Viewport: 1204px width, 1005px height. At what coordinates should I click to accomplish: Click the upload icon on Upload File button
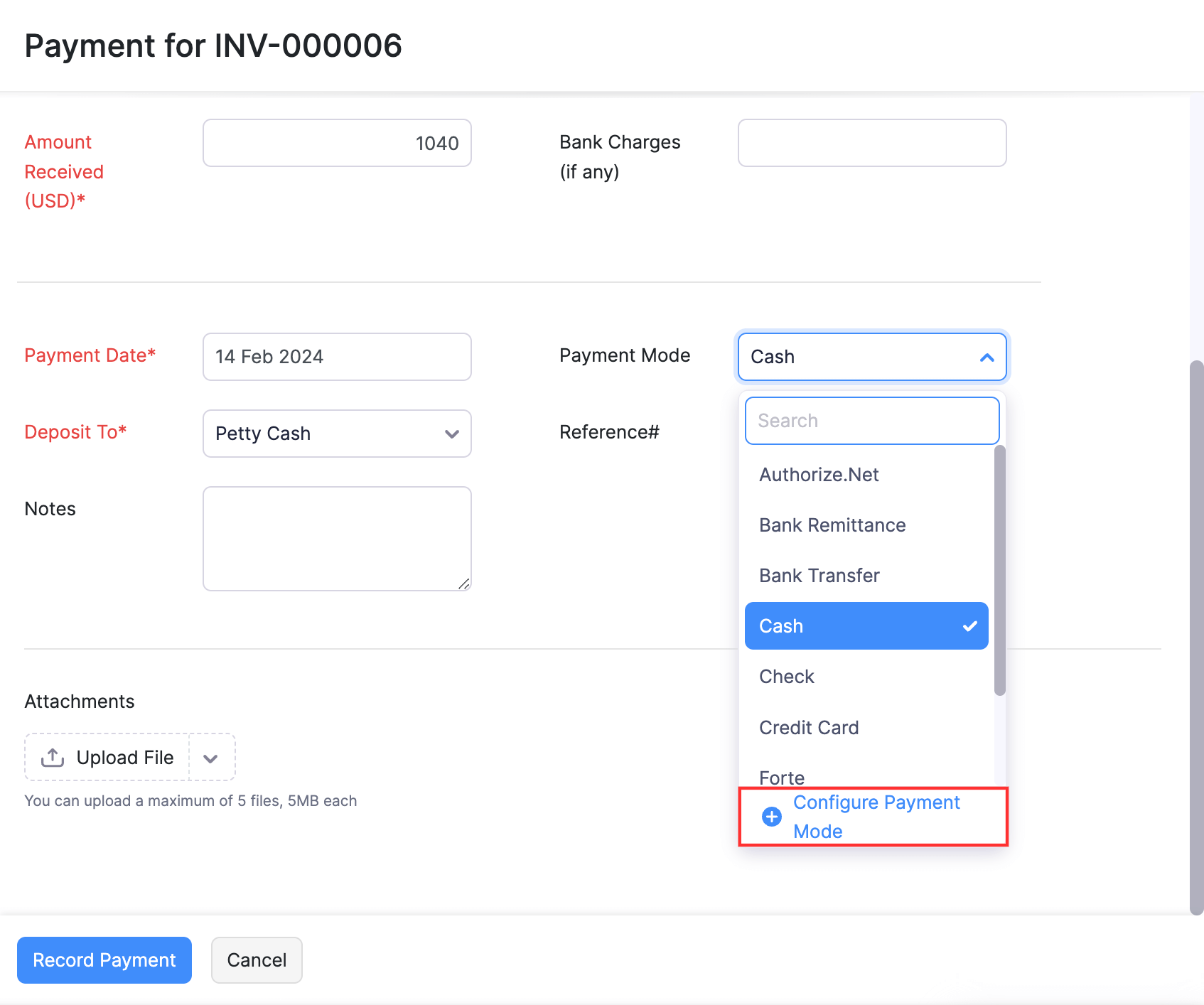click(53, 757)
